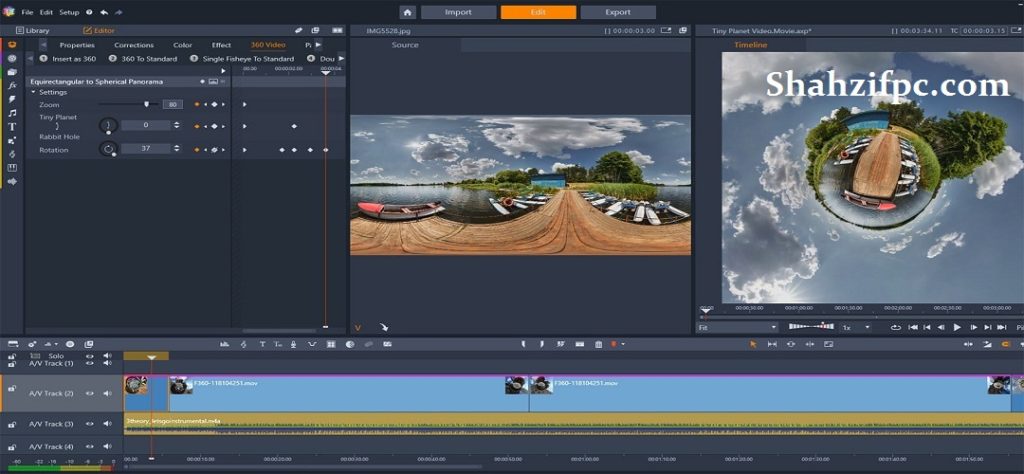Switch to the Corrections tab
Screen dimensions: 1024x474
point(134,45)
